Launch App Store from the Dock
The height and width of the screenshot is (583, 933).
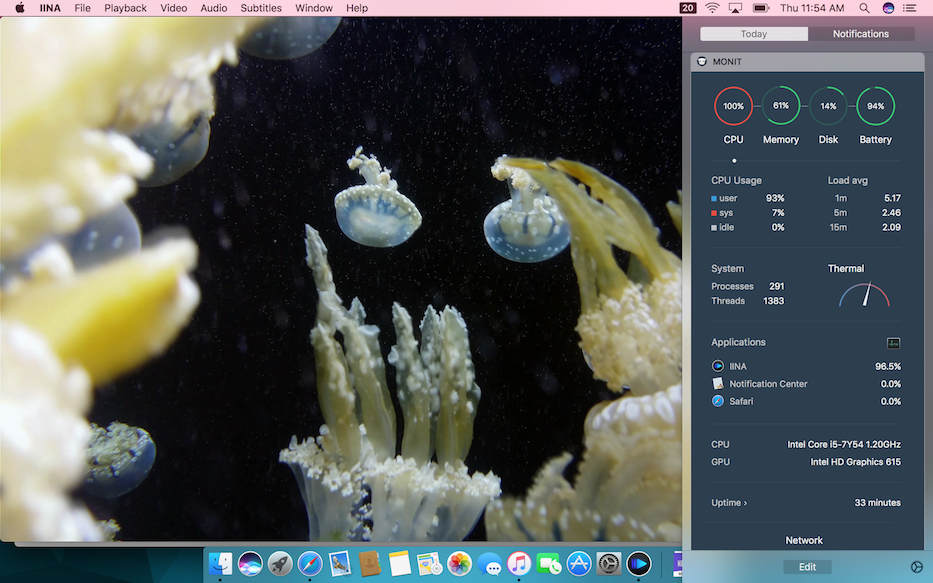click(x=578, y=564)
